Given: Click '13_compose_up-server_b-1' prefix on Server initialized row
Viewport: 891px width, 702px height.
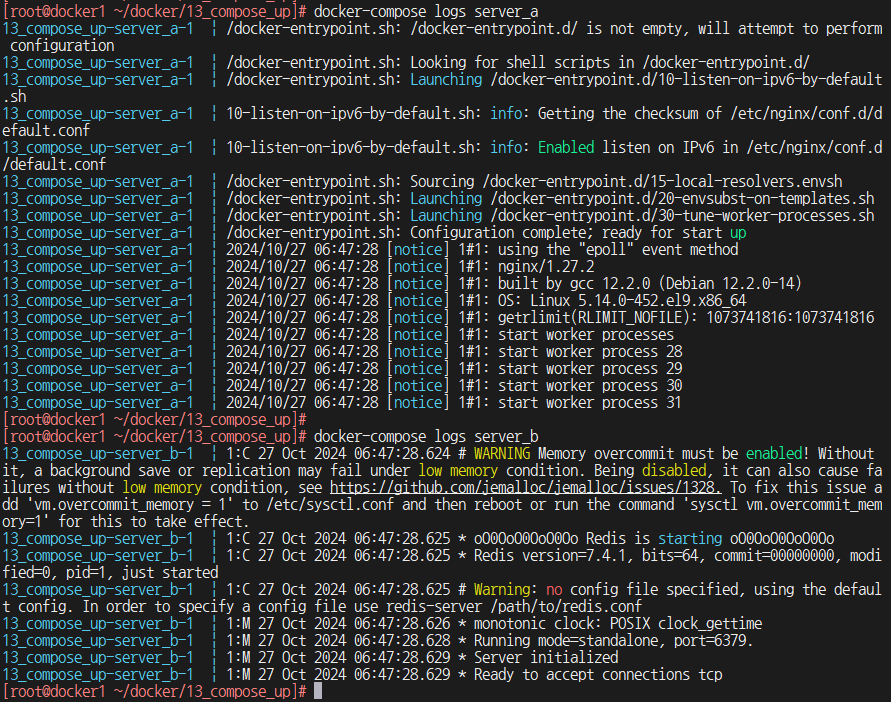Looking at the screenshot, I should click(98, 658).
